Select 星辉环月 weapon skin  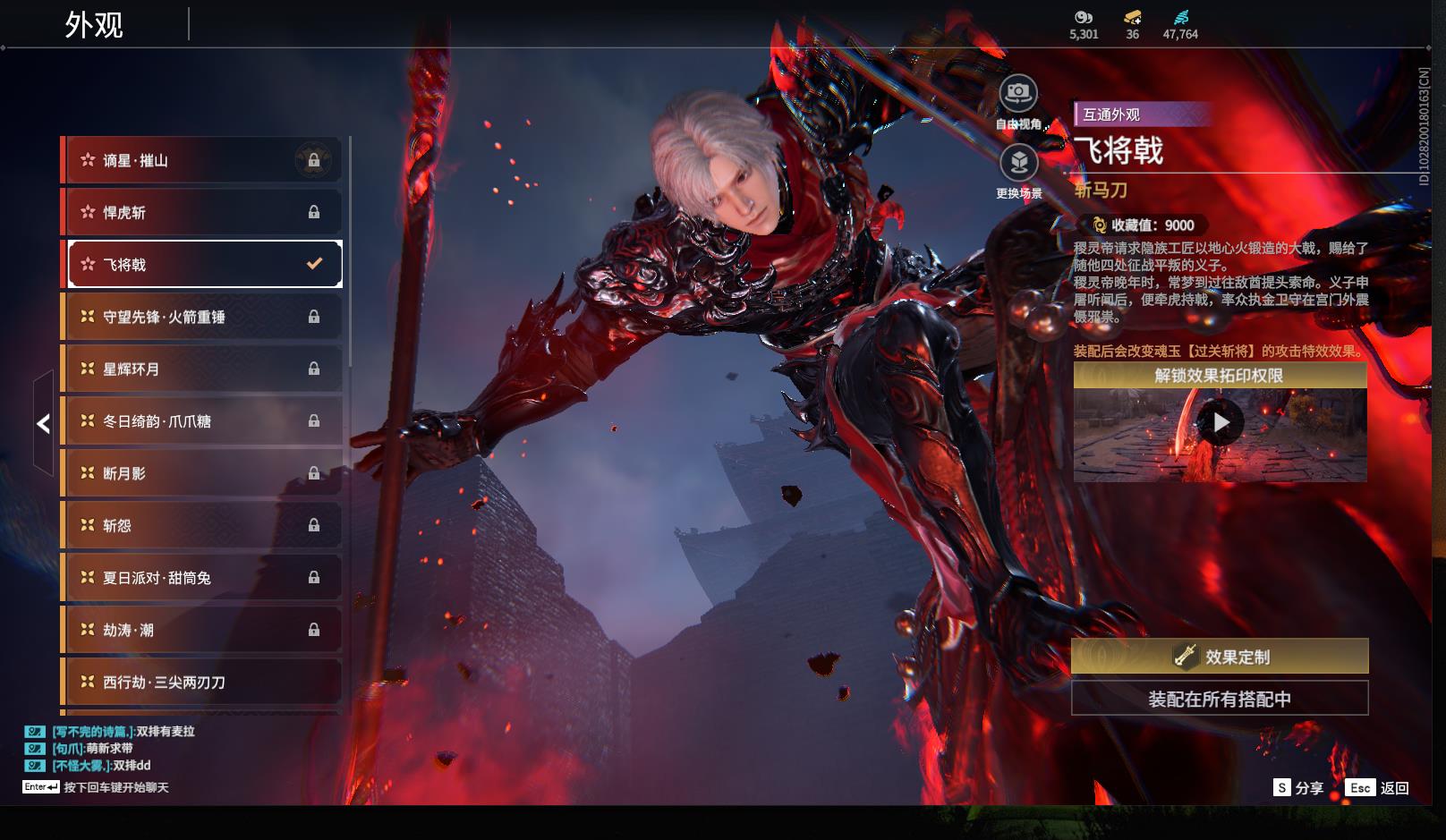[201, 369]
